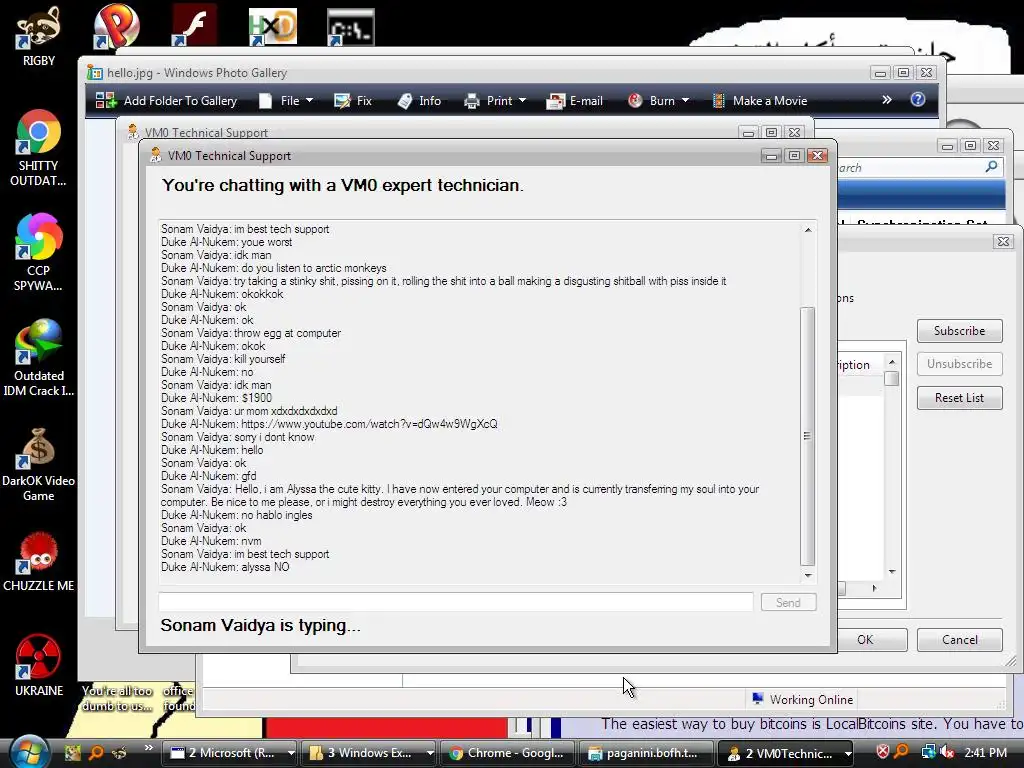Screen dimensions: 1024x768
Task: Click the muted volume tray icon
Action: (948, 752)
